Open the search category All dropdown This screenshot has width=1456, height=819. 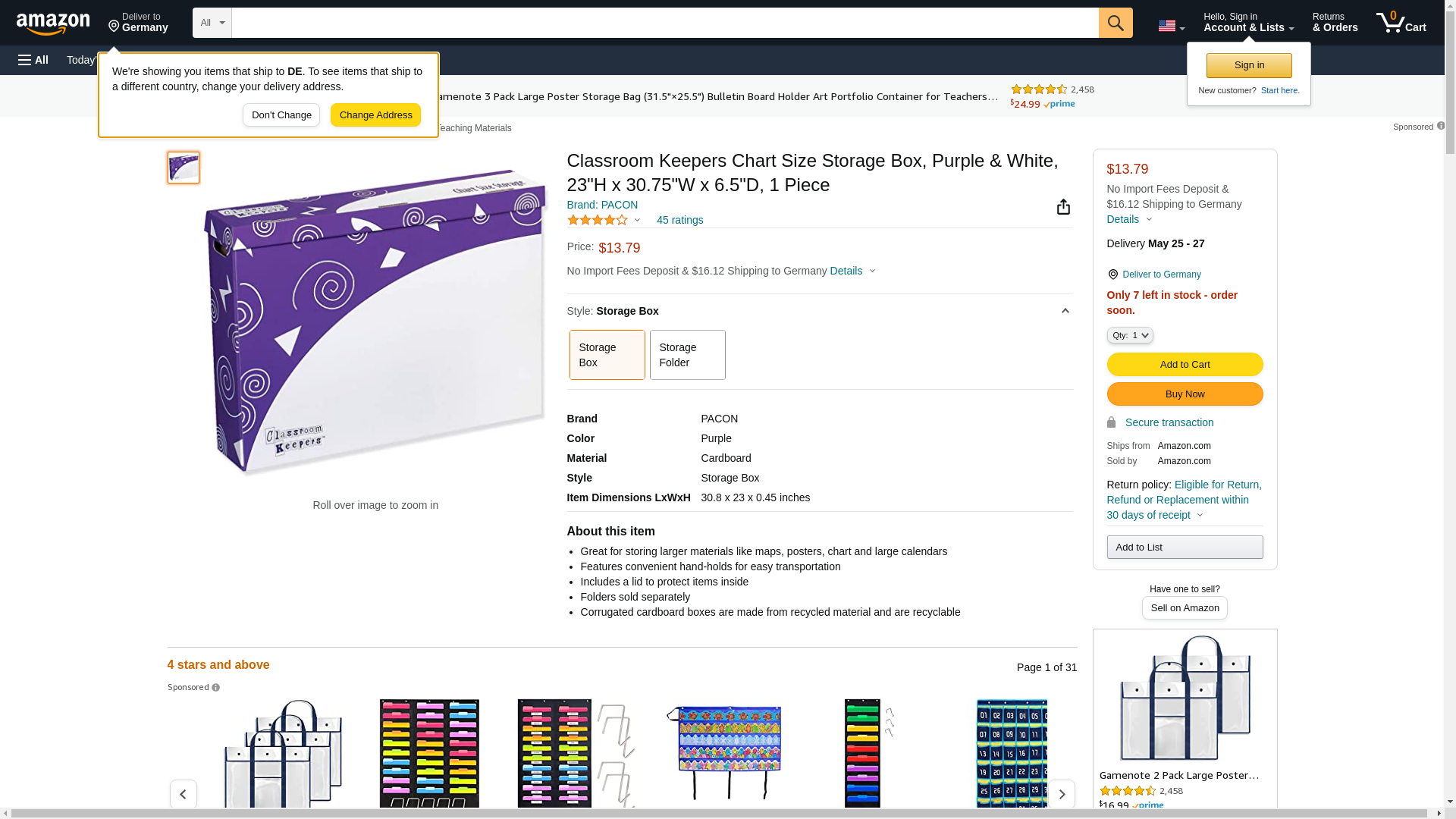212,23
